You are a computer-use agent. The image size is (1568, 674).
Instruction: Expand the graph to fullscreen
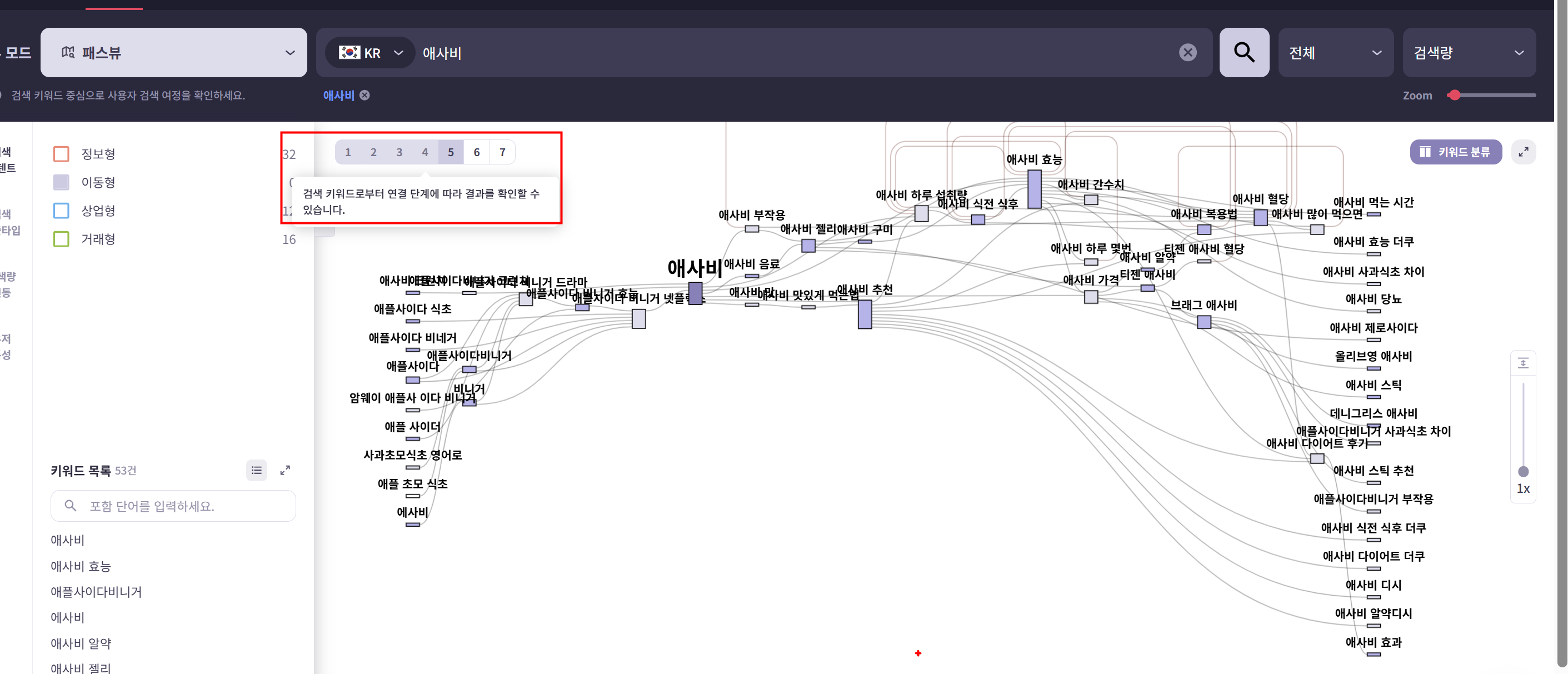[1523, 152]
